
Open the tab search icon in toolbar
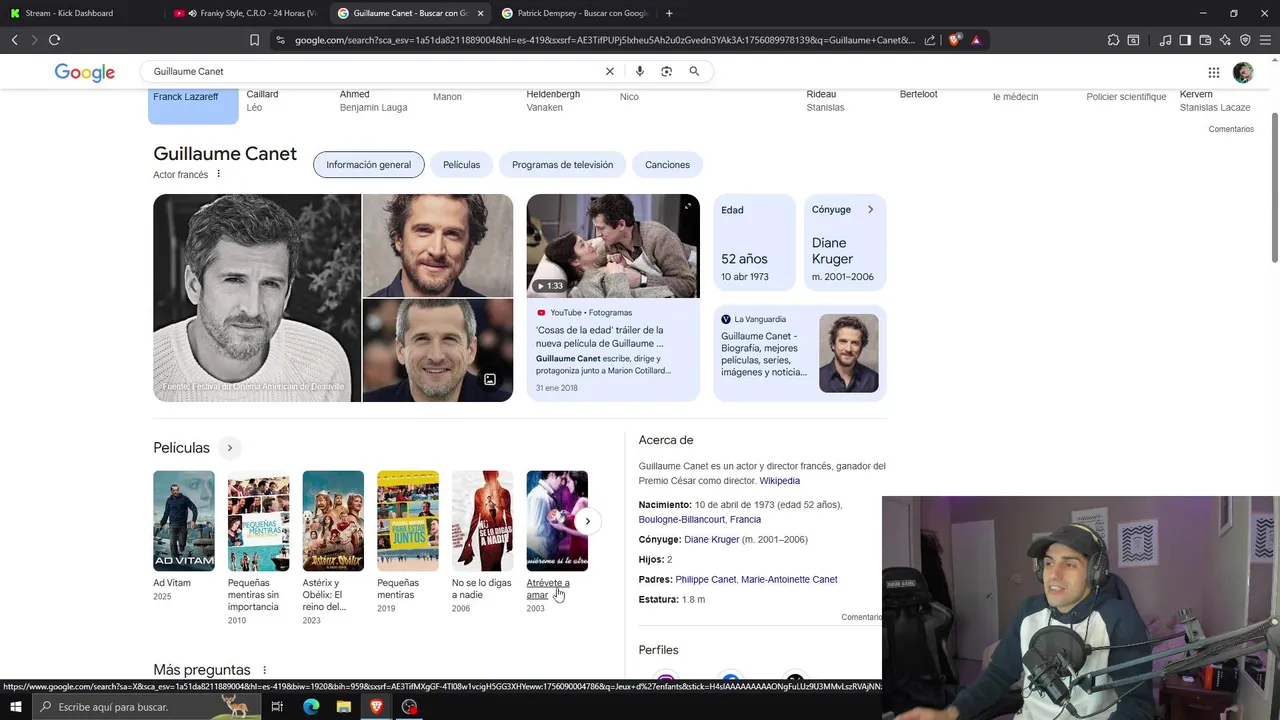tap(1133, 40)
